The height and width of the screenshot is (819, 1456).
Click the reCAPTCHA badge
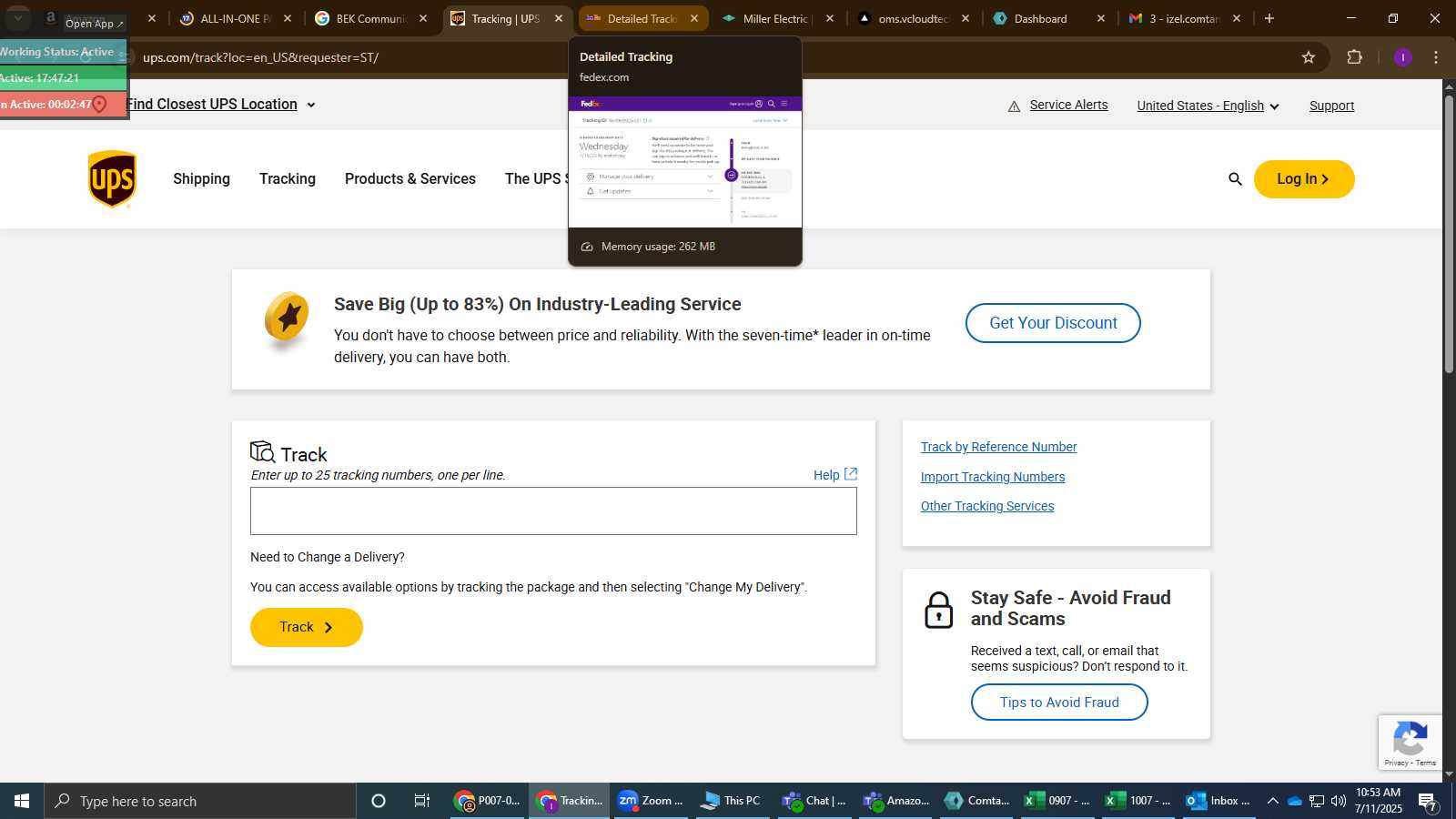point(1410,743)
